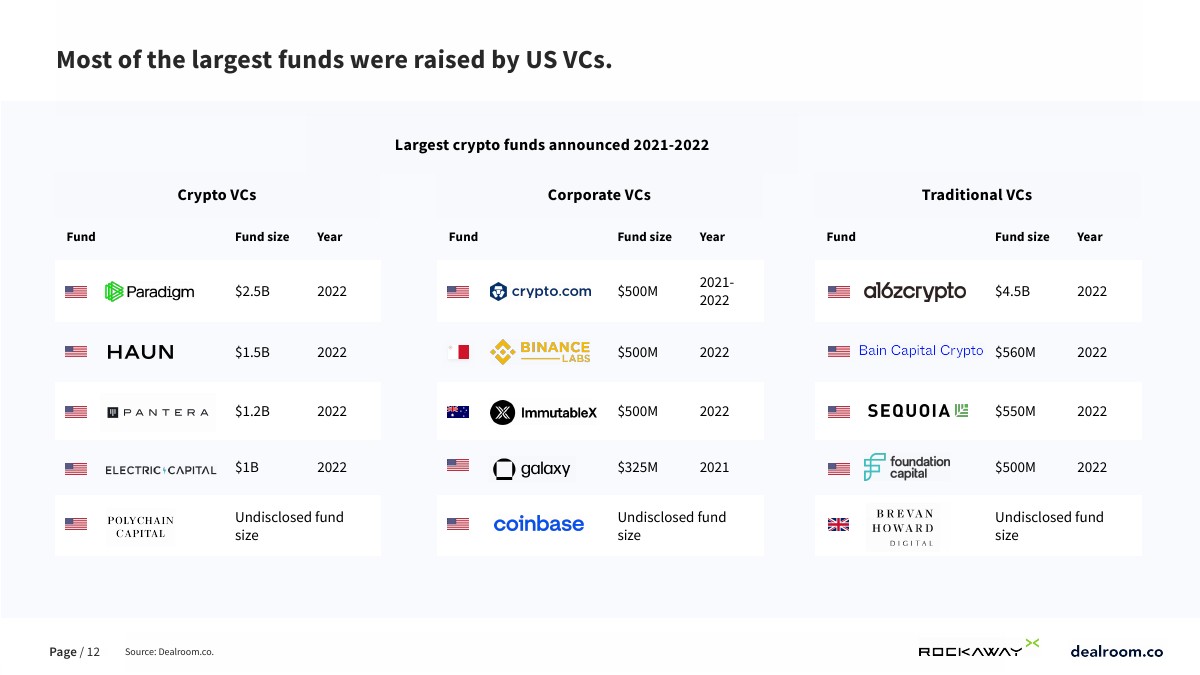Select the galaxy logo

(x=532, y=469)
